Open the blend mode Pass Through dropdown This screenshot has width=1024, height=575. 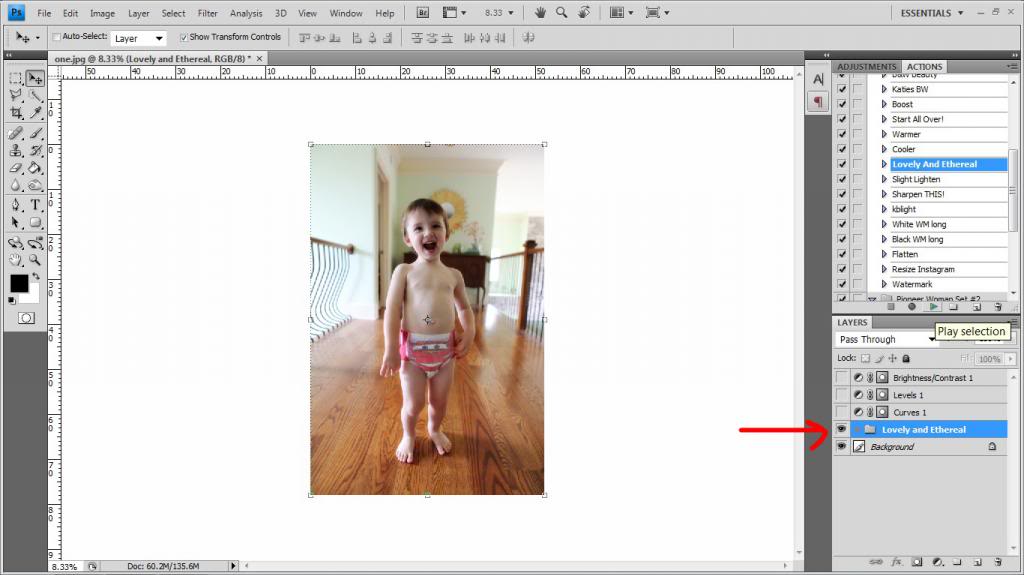(x=887, y=339)
